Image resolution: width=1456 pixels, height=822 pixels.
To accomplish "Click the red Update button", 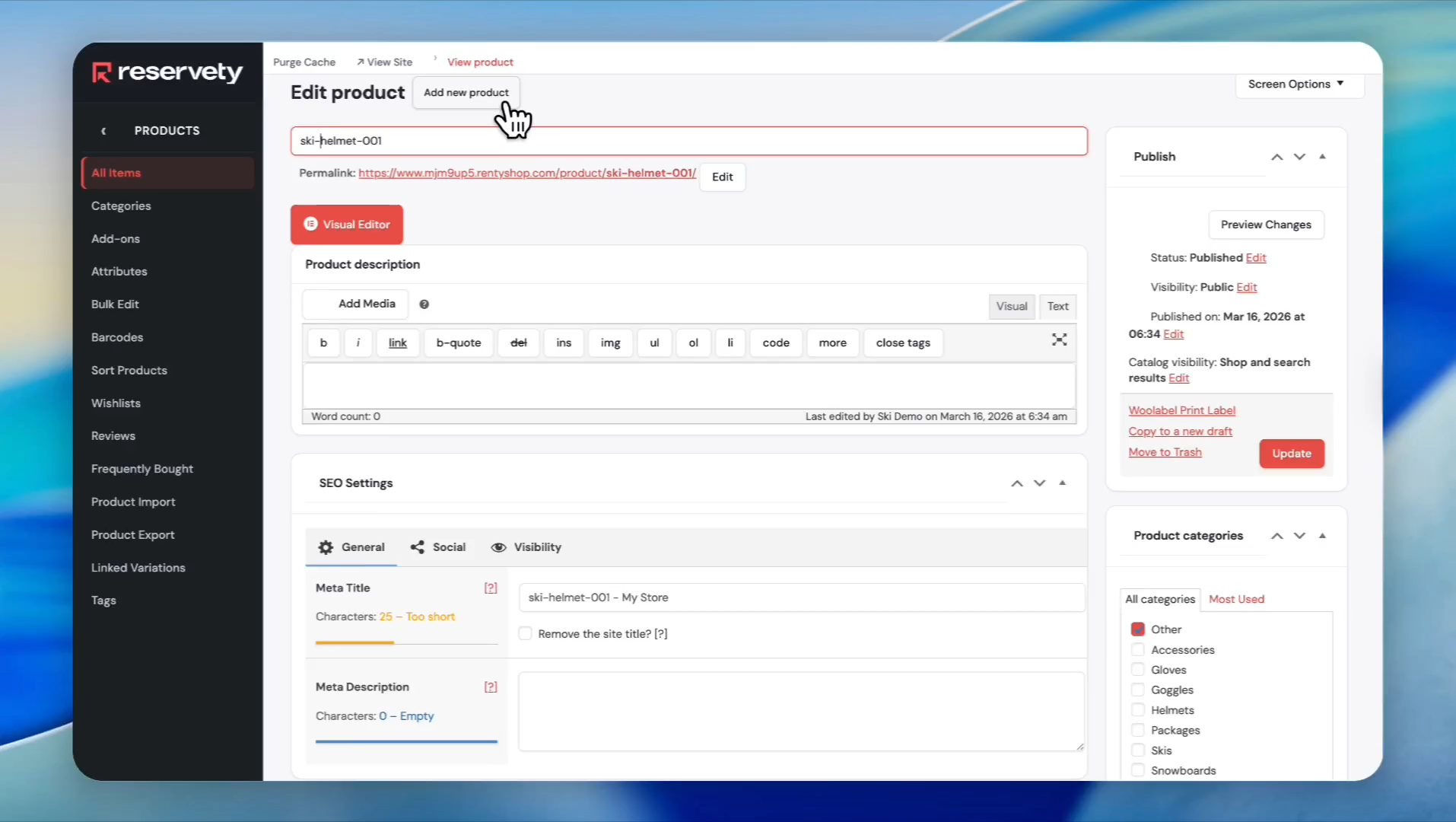I will pyautogui.click(x=1291, y=454).
